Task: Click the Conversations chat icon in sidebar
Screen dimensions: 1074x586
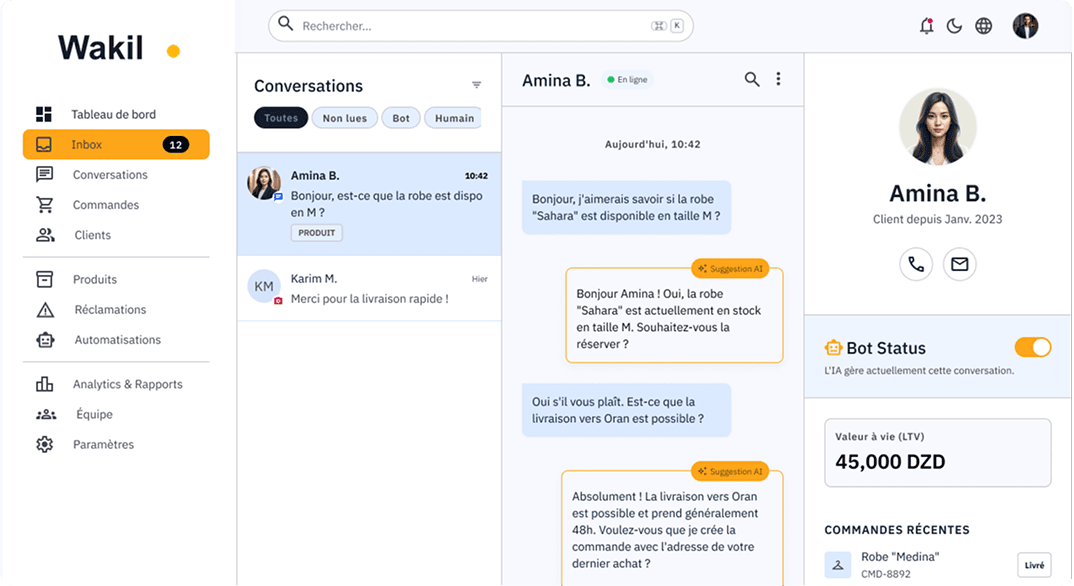Action: coord(45,175)
